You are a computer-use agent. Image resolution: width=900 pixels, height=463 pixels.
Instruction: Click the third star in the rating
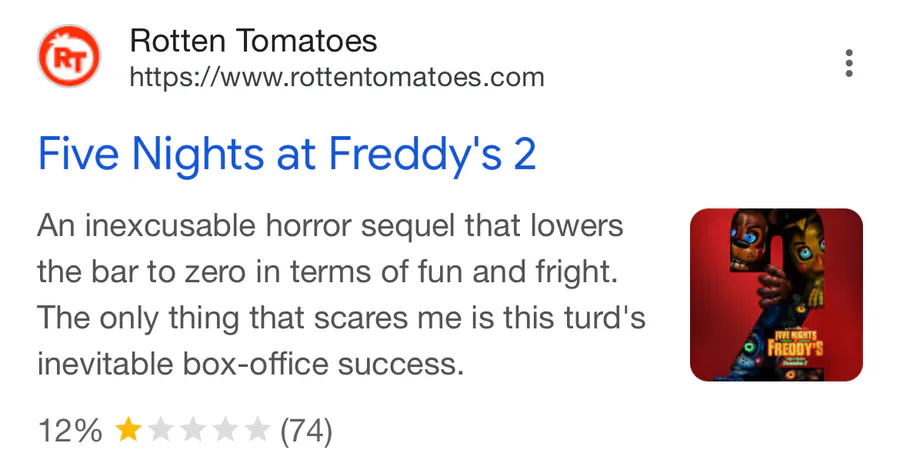pos(193,431)
